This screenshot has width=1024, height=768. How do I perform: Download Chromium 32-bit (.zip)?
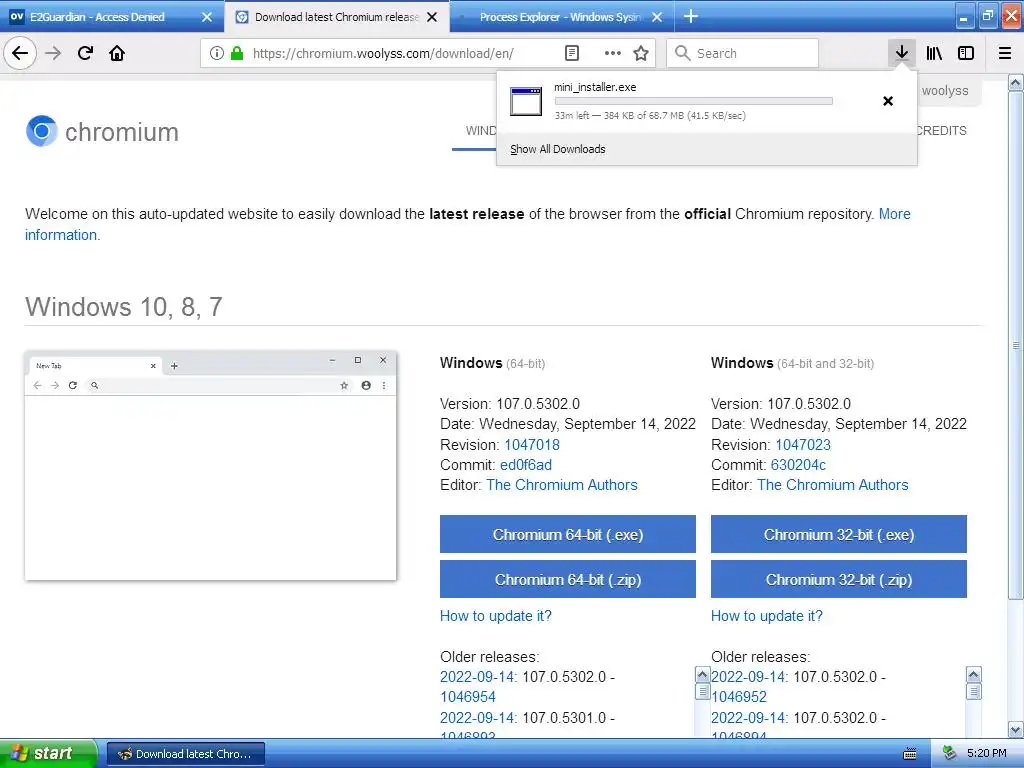[839, 579]
